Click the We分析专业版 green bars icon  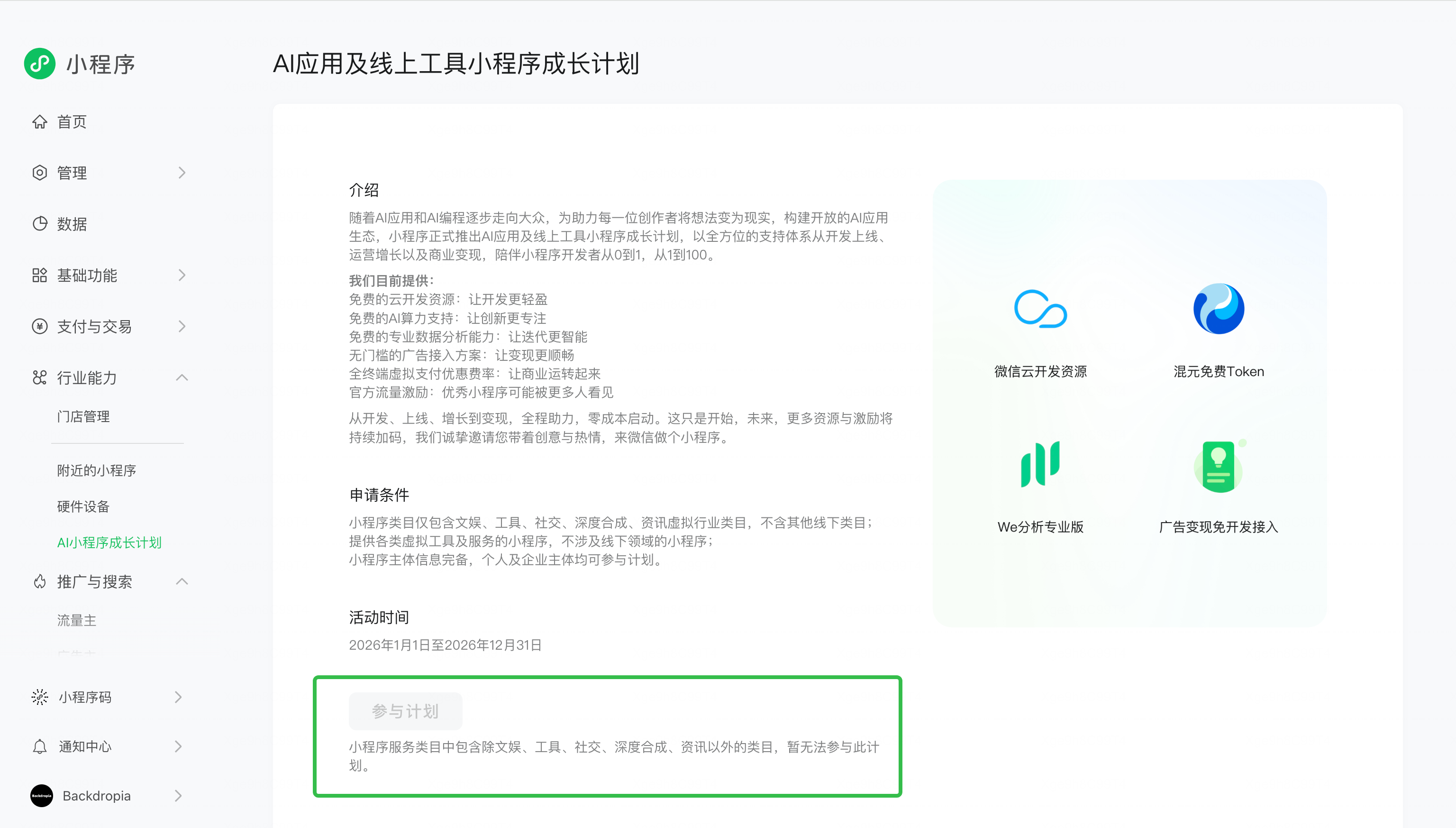[x=1040, y=464]
